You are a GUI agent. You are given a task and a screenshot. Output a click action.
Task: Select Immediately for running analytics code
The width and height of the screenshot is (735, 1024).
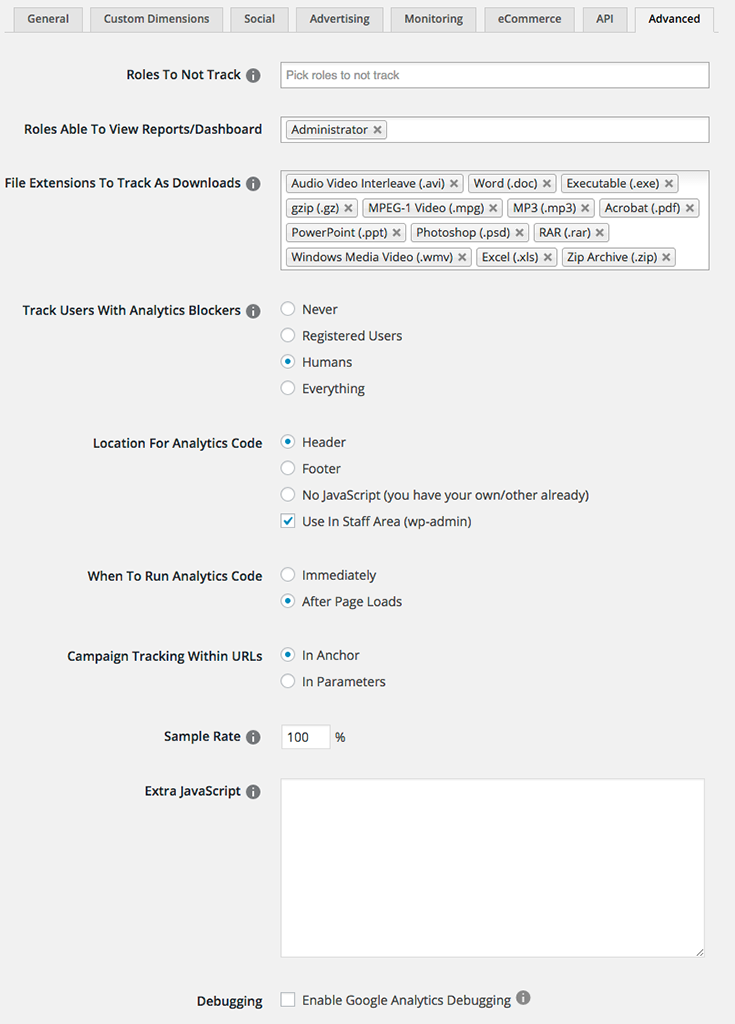pos(288,575)
